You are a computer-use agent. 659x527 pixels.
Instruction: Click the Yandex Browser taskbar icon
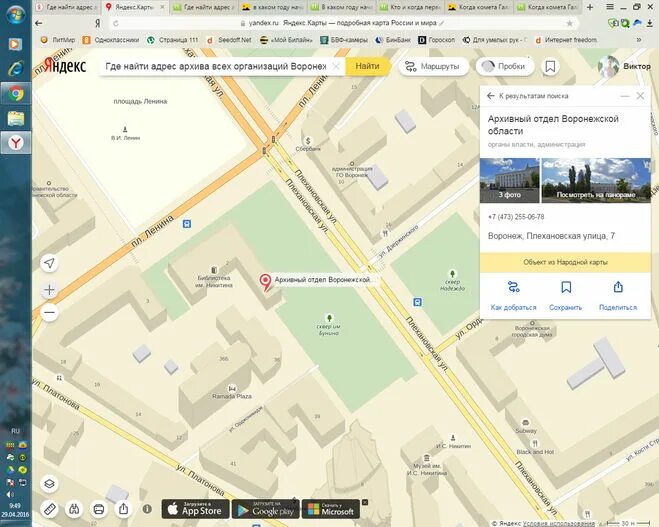(x=16, y=143)
